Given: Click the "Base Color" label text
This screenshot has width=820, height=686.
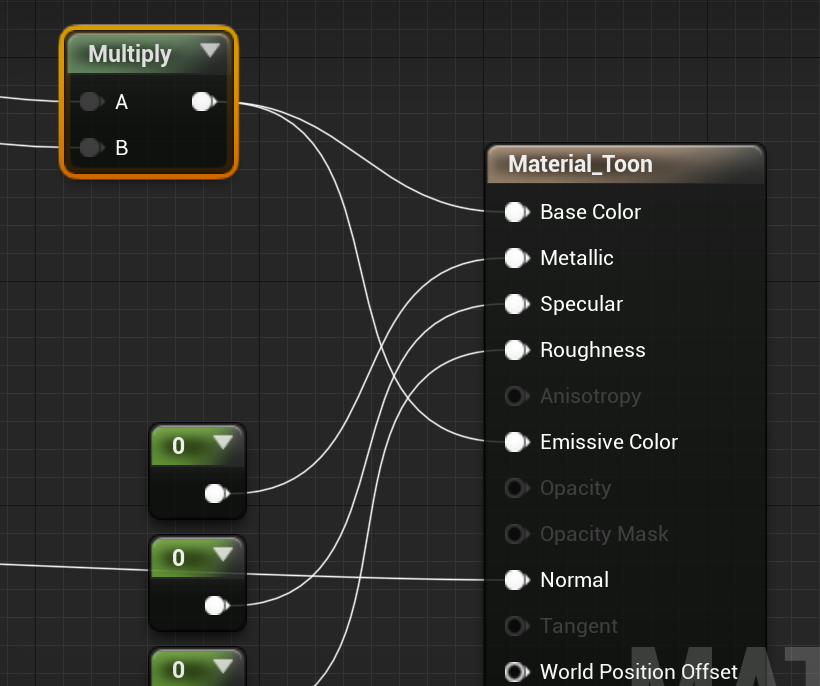Looking at the screenshot, I should (590, 212).
